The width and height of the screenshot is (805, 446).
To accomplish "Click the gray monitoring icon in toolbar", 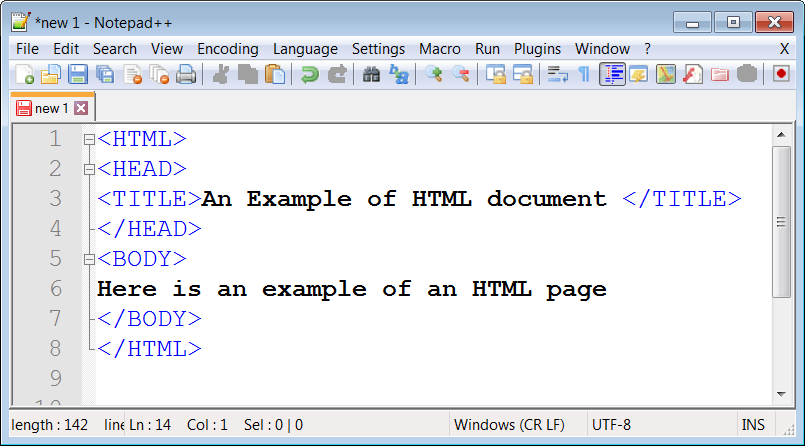I will point(747,74).
